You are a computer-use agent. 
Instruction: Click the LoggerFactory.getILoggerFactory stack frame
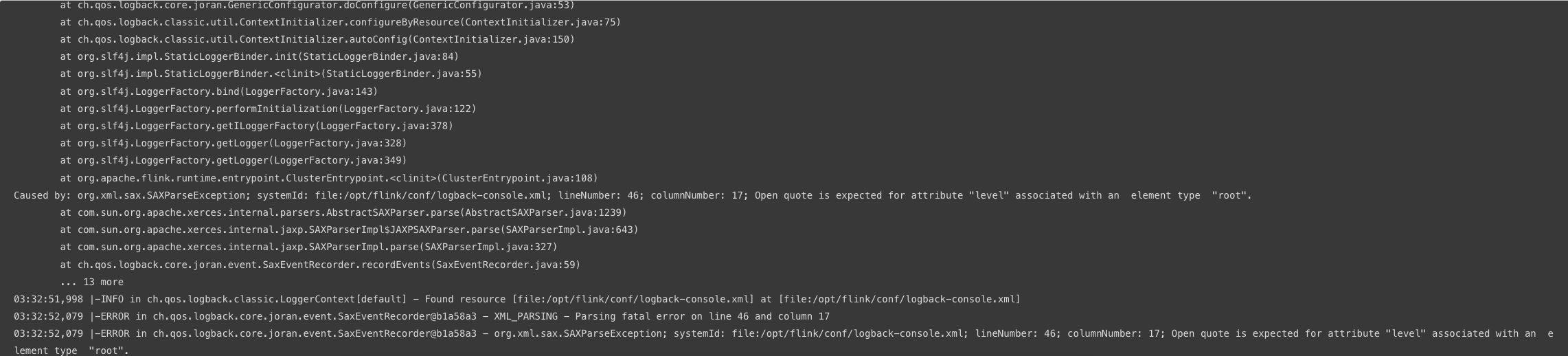click(x=256, y=126)
